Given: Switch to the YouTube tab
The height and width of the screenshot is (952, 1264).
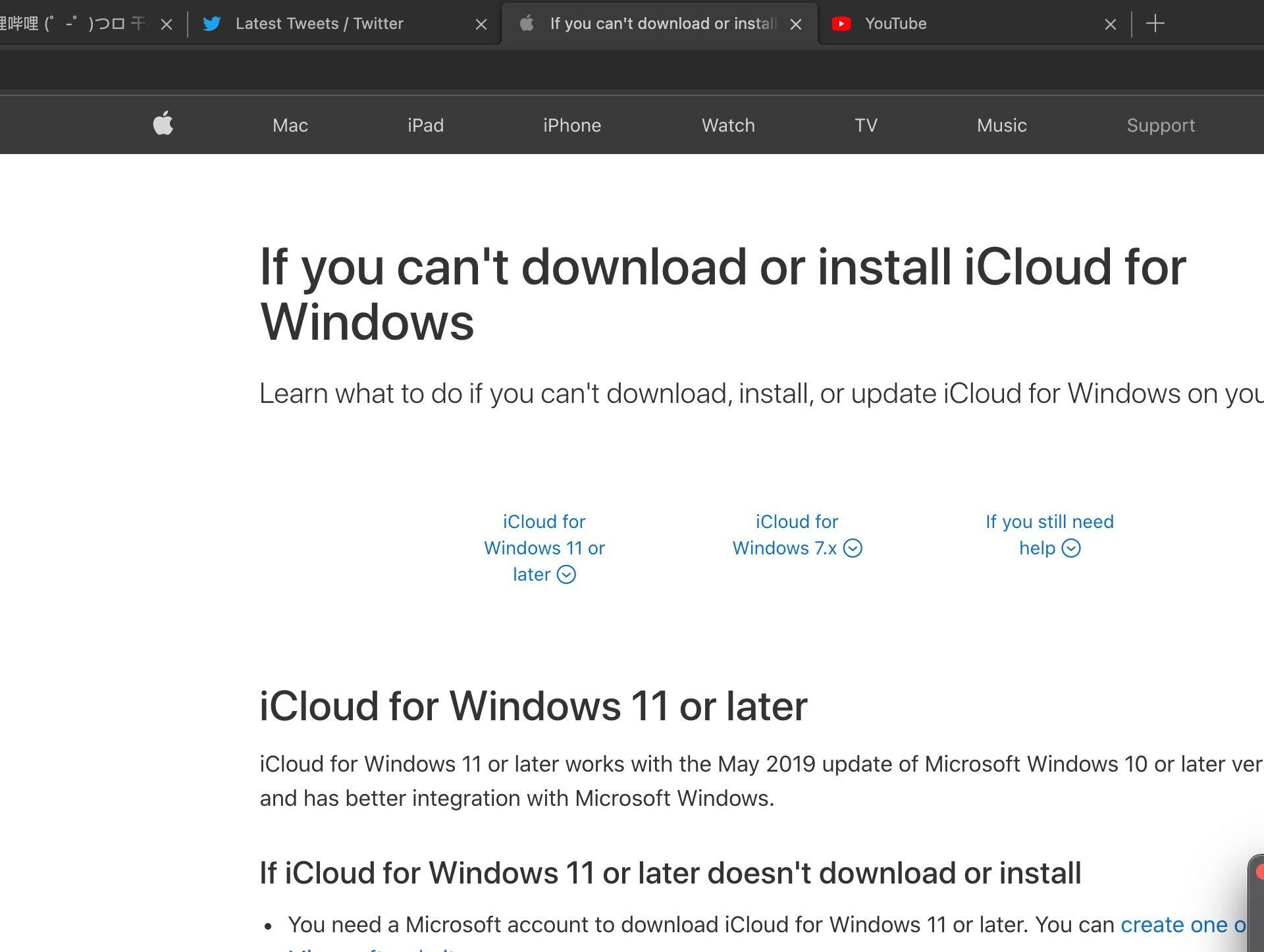Looking at the screenshot, I should pos(974,24).
